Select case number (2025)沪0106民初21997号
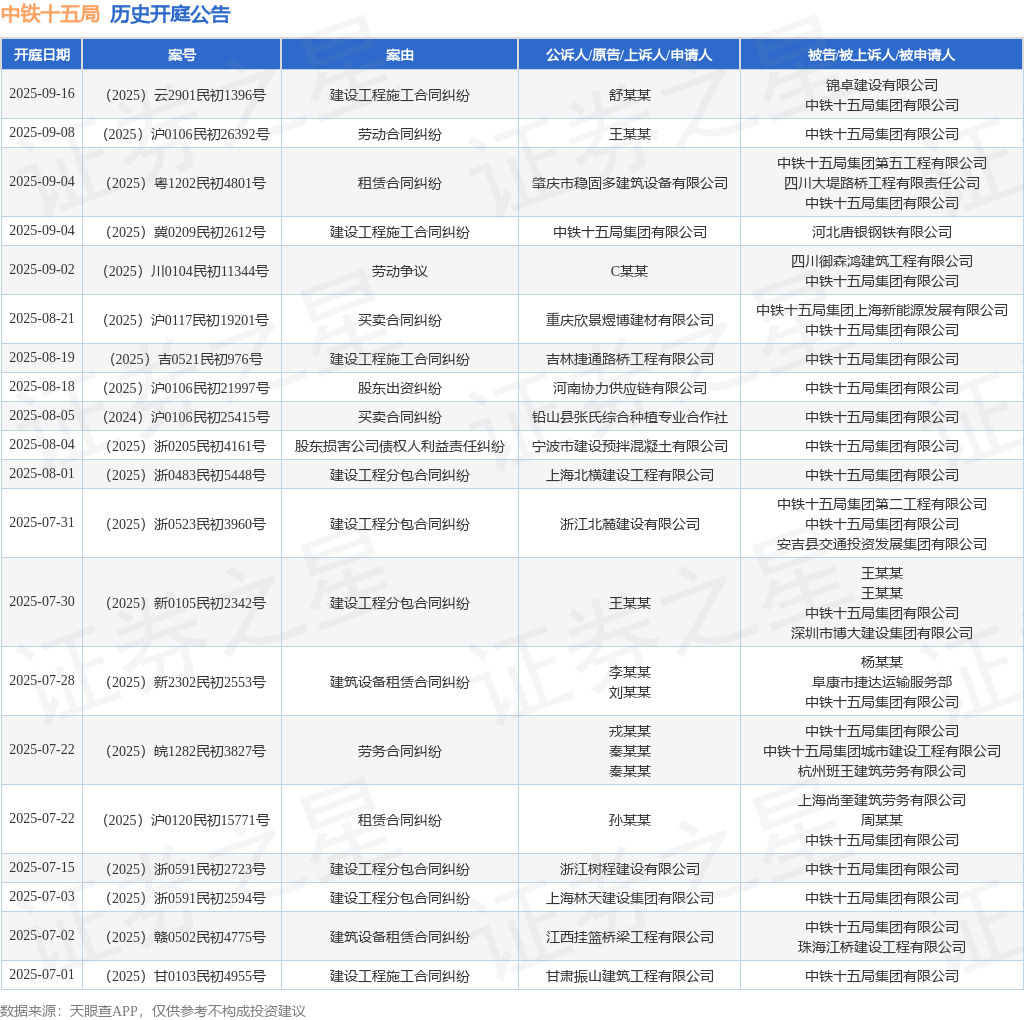The width and height of the screenshot is (1024, 1020). tap(185, 389)
